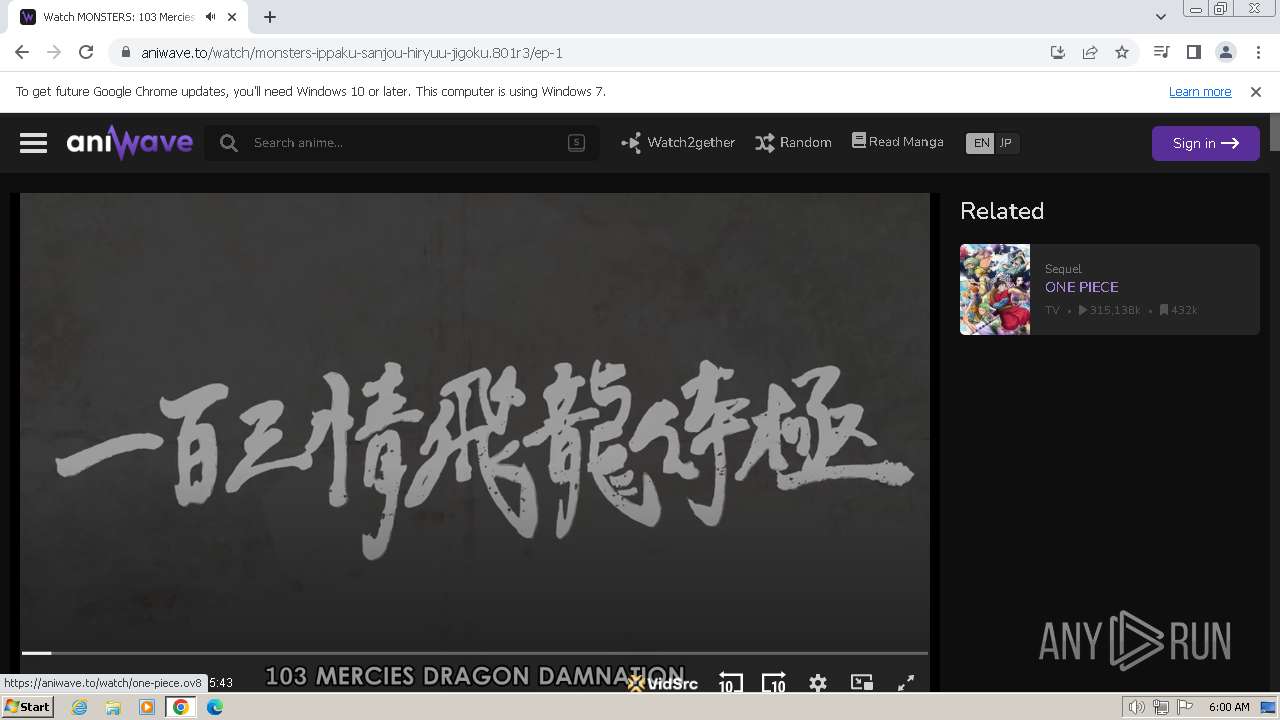Viewport: 1280px width, 720px height.
Task: Launch Microsoft Edge from taskbar
Action: (x=215, y=707)
